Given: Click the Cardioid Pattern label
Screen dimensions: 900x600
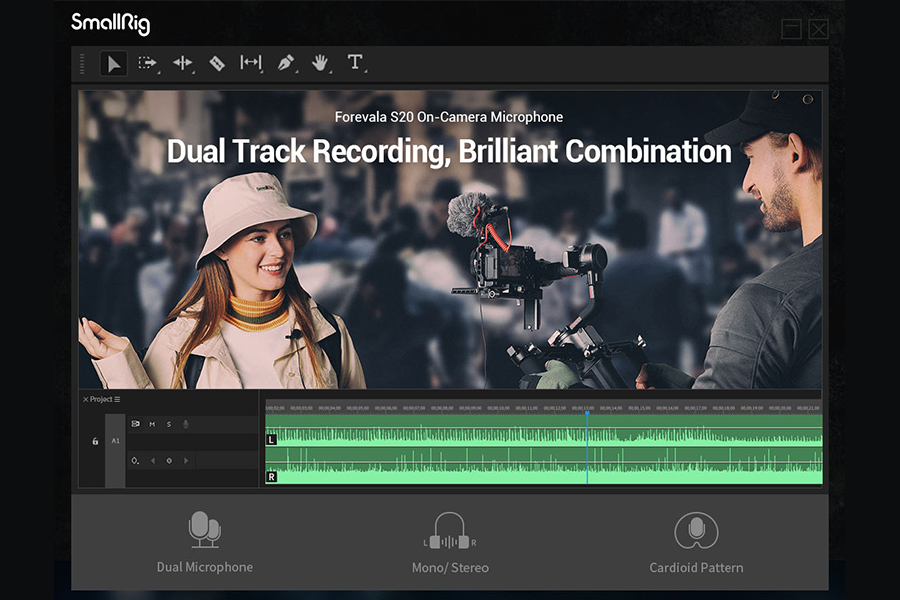Looking at the screenshot, I should (x=696, y=568).
